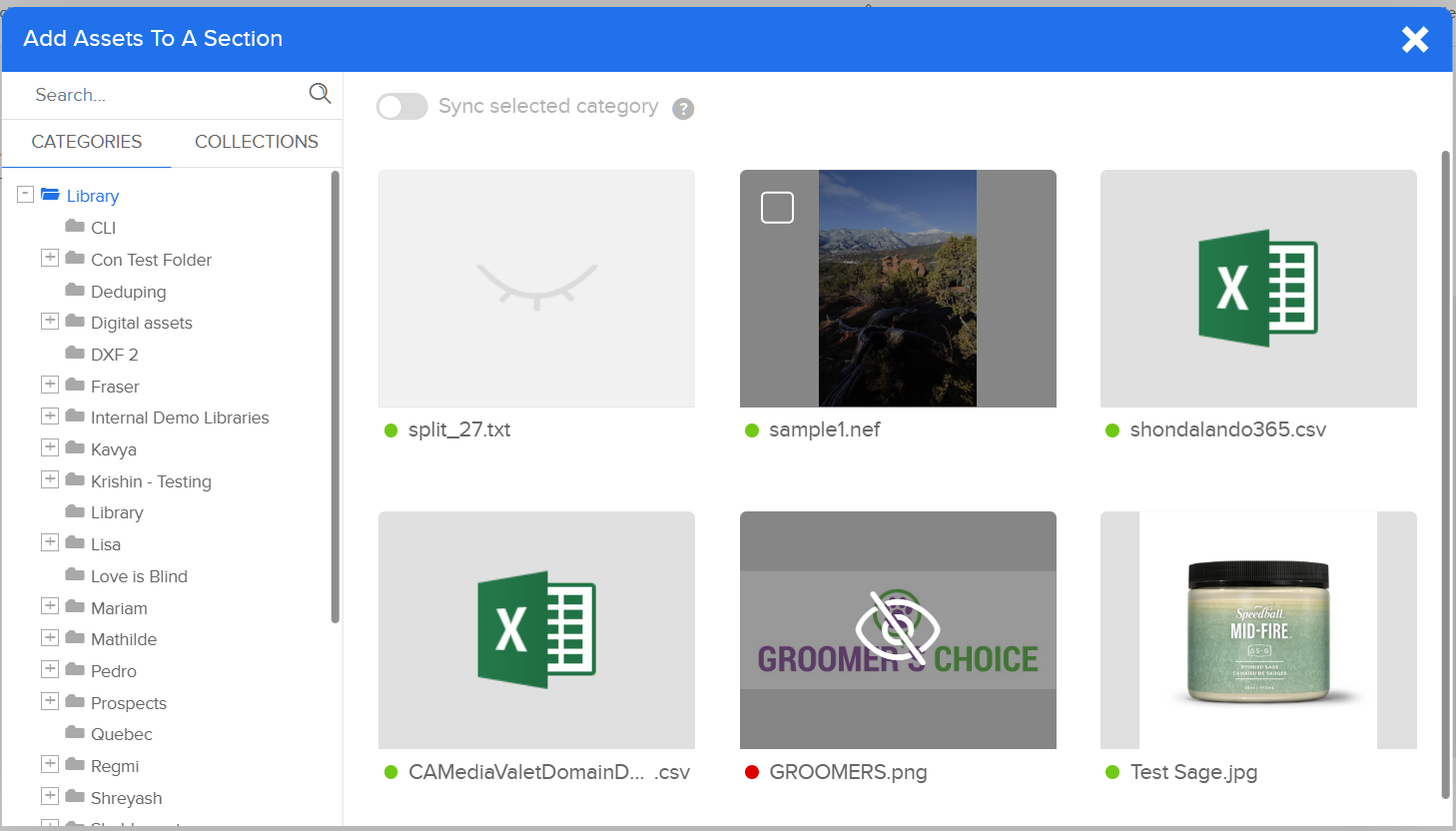Viewport: 1456px width, 831px height.
Task: Click the Love is Blind folder icon
Action: (75, 575)
